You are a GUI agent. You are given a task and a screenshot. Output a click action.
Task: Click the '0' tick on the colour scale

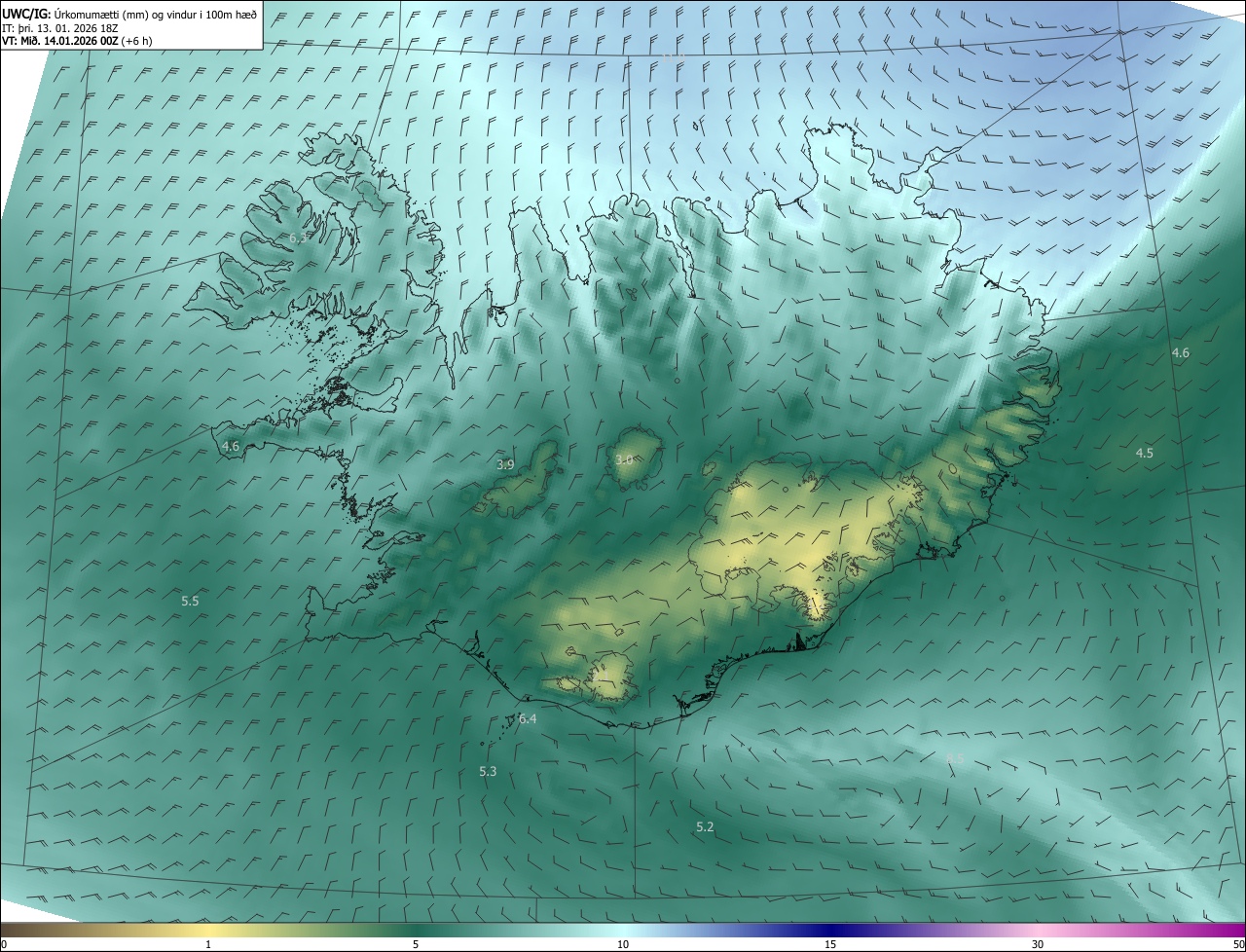tap(4, 945)
